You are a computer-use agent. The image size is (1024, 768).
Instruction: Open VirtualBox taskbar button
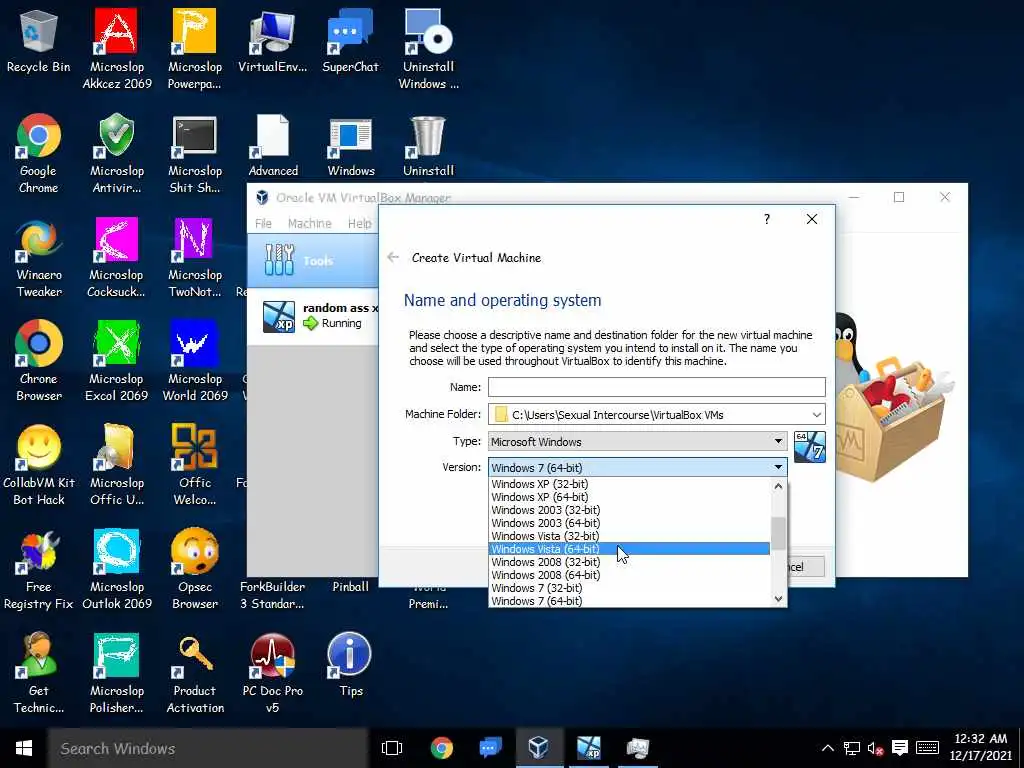[x=539, y=748]
